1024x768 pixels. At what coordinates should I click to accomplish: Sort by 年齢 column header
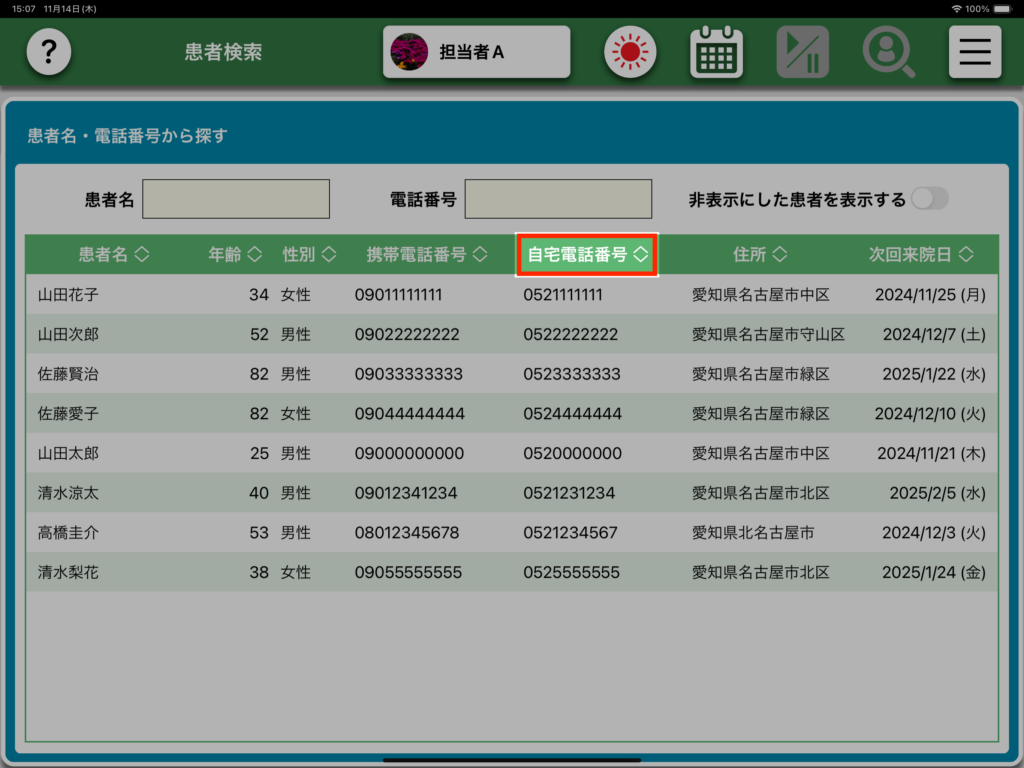(235, 255)
